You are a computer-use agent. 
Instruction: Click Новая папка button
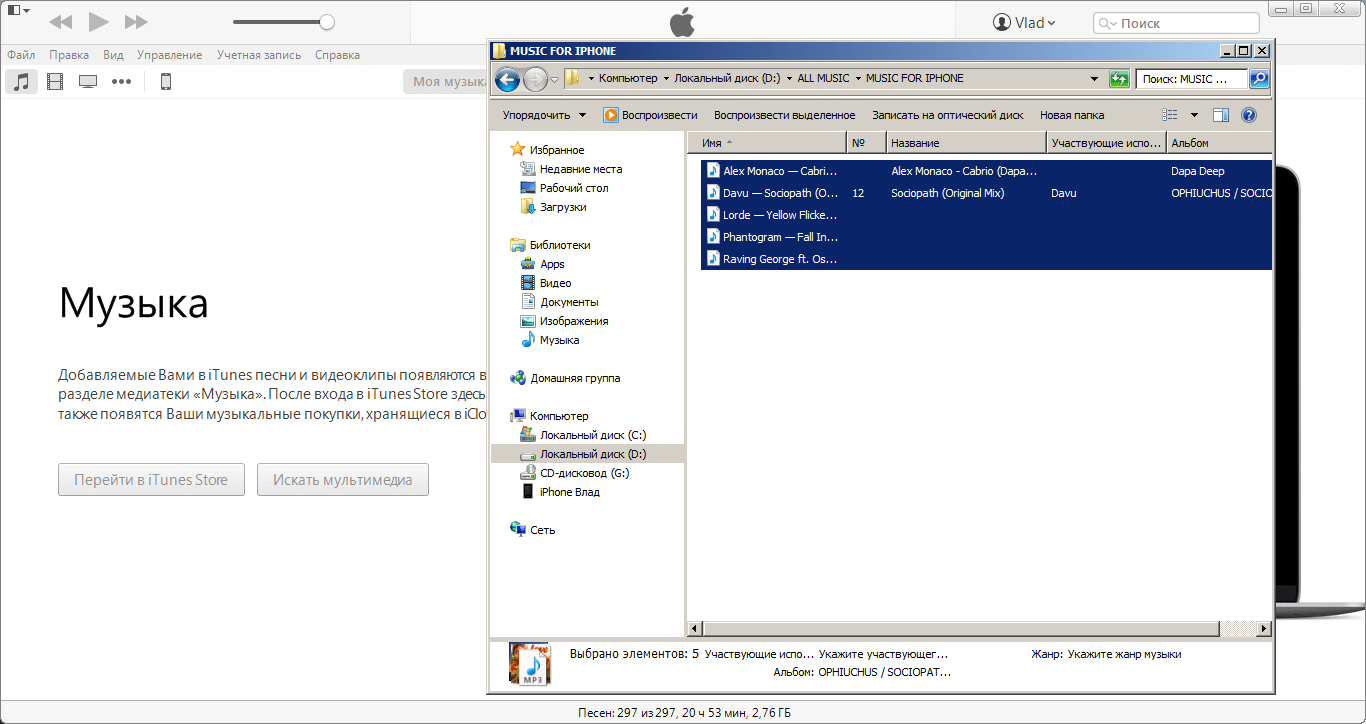point(1072,115)
